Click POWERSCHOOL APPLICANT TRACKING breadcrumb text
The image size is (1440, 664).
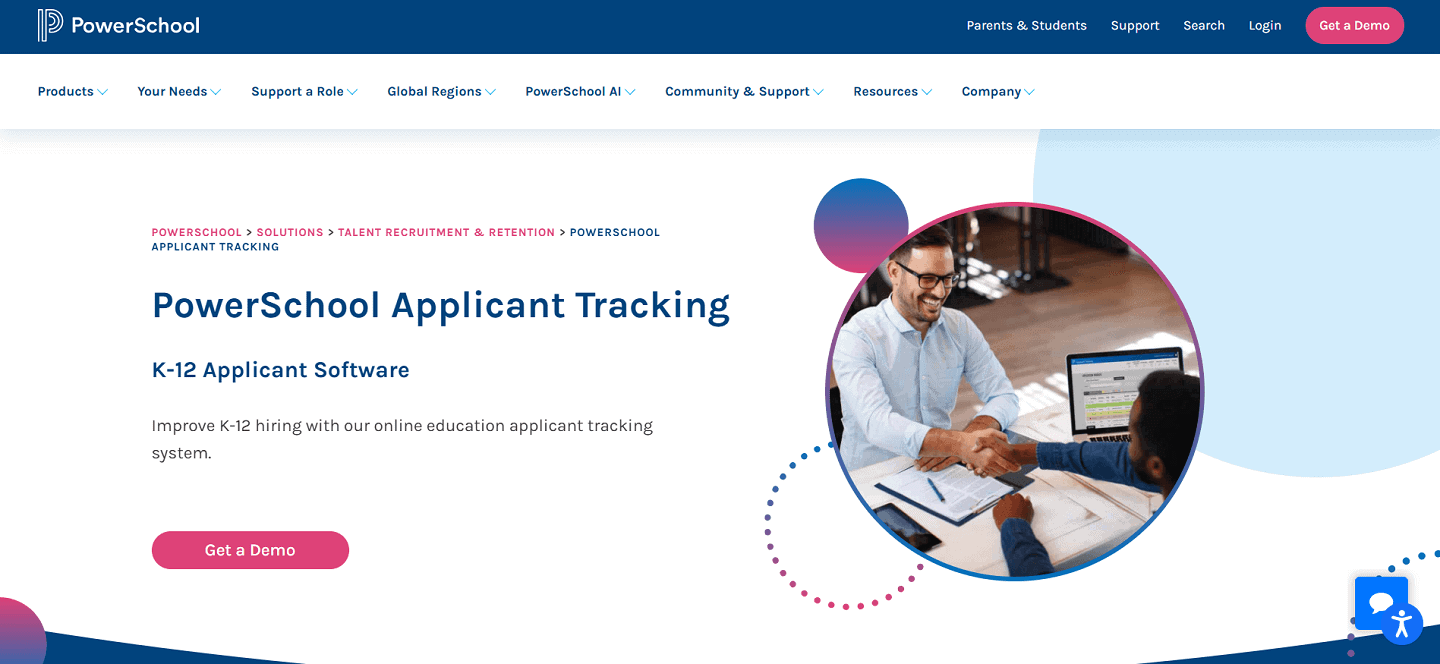pos(406,239)
